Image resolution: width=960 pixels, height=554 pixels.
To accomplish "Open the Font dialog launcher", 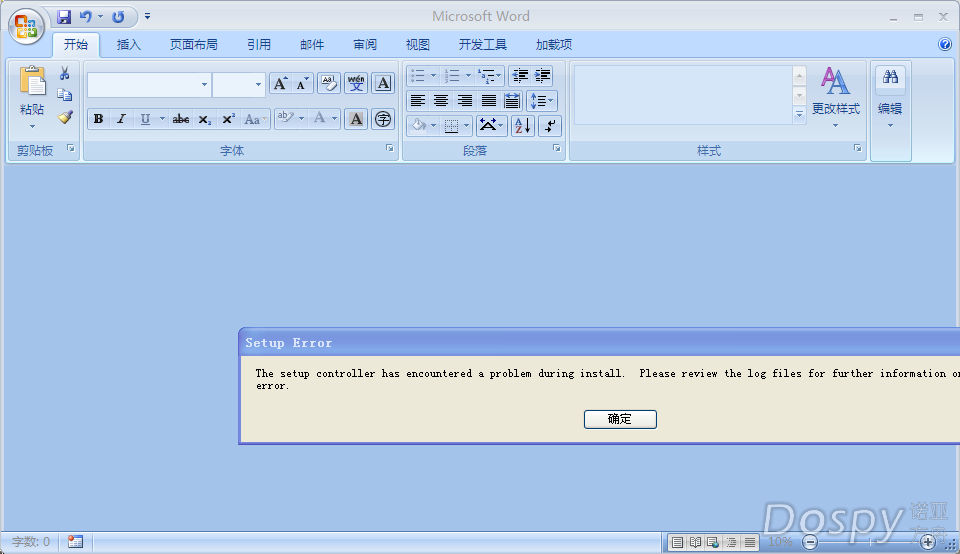I will click(x=390, y=148).
